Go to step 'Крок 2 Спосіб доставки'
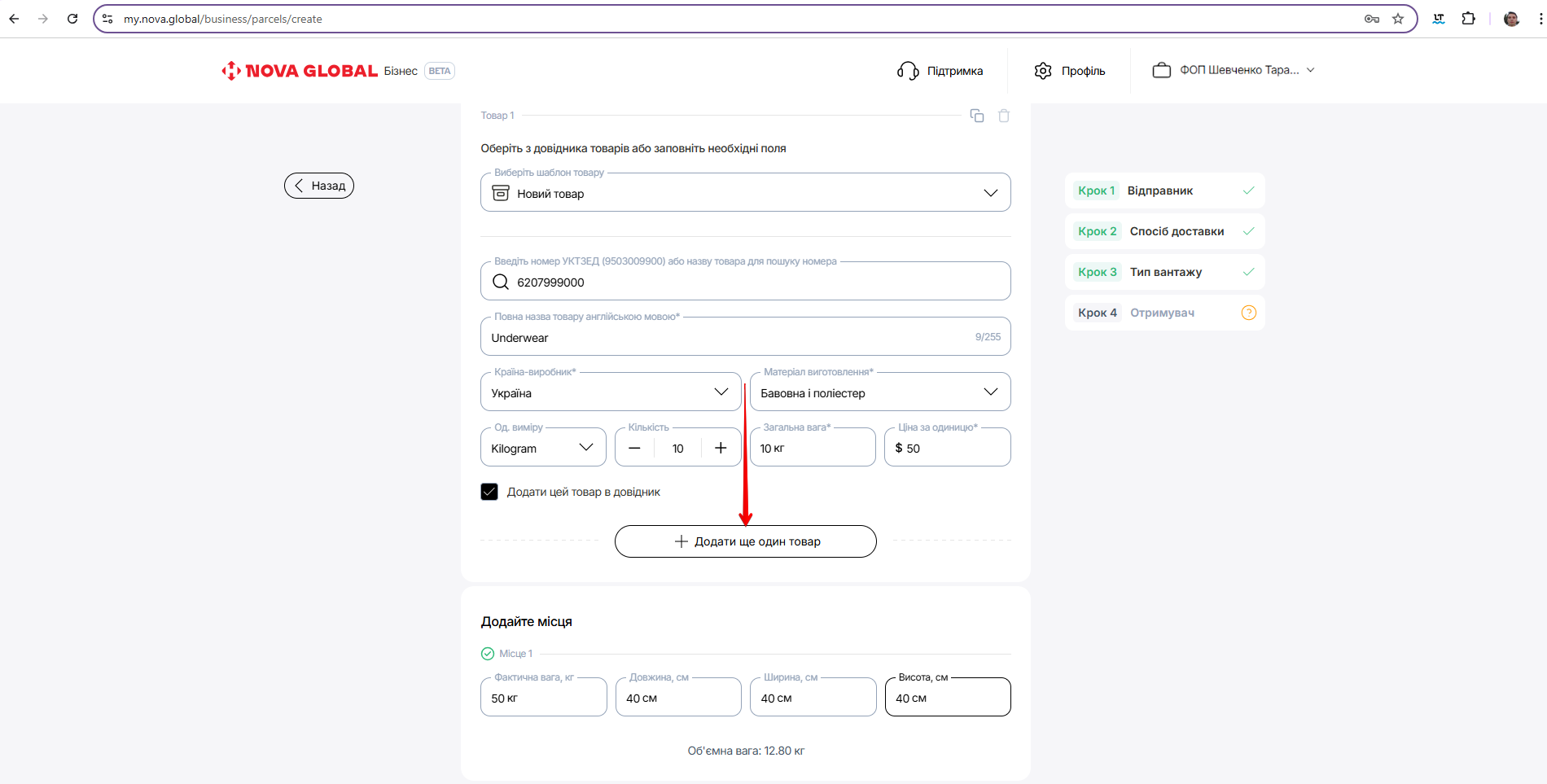Image resolution: width=1547 pixels, height=784 pixels. pos(1164,231)
